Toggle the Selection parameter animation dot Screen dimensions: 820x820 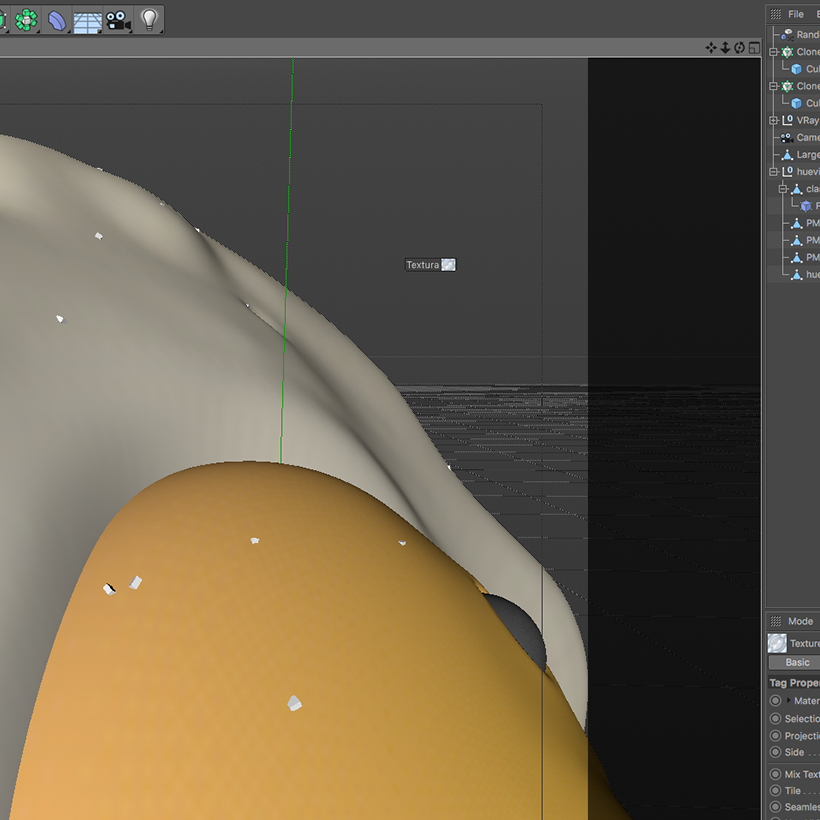[x=775, y=718]
